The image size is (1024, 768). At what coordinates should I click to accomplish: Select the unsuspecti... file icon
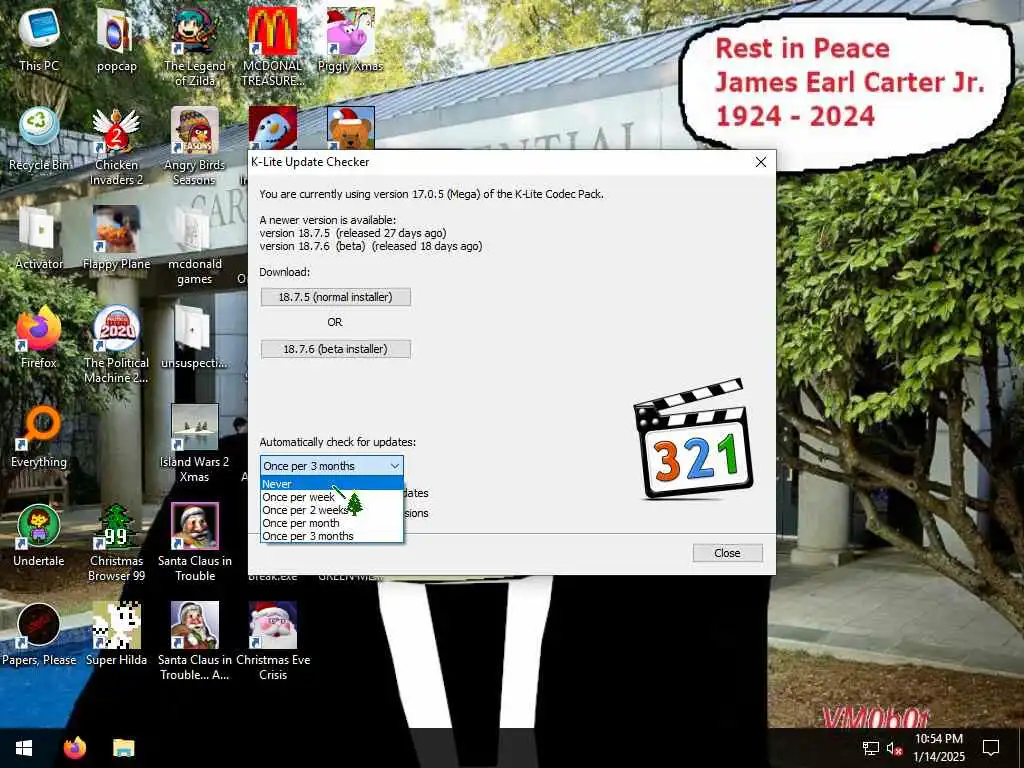coord(195,336)
